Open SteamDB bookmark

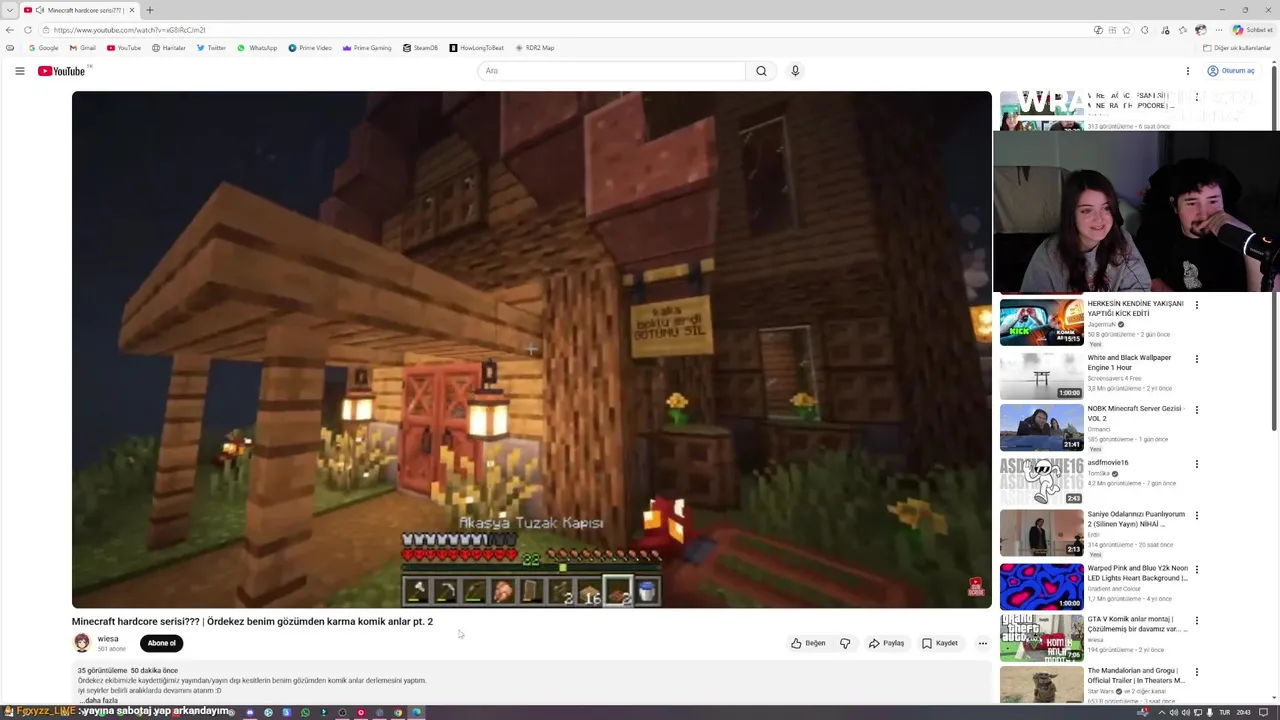click(x=420, y=48)
